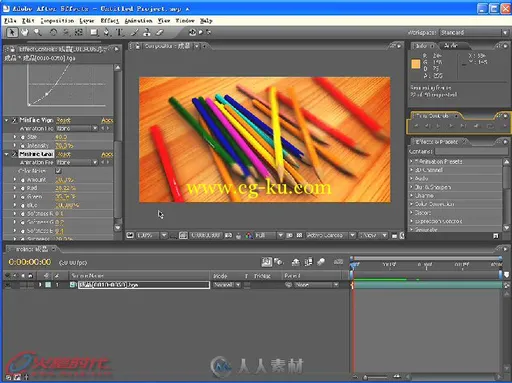Open the Workspace Standard dropdown
This screenshot has width=512, height=383.
[474, 32]
